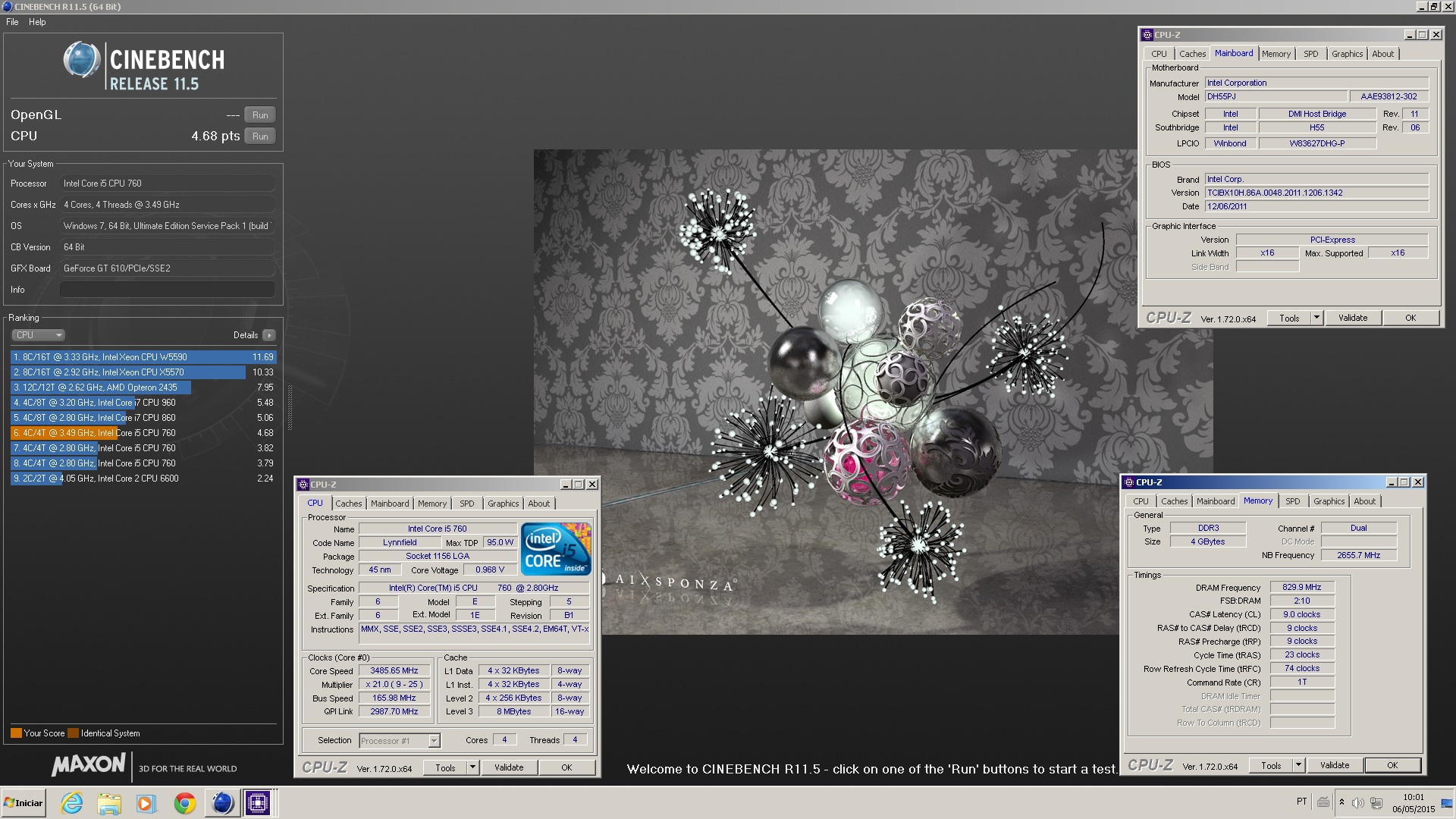Open the Help menu in Cinebench
The width and height of the screenshot is (1456, 819).
37,22
